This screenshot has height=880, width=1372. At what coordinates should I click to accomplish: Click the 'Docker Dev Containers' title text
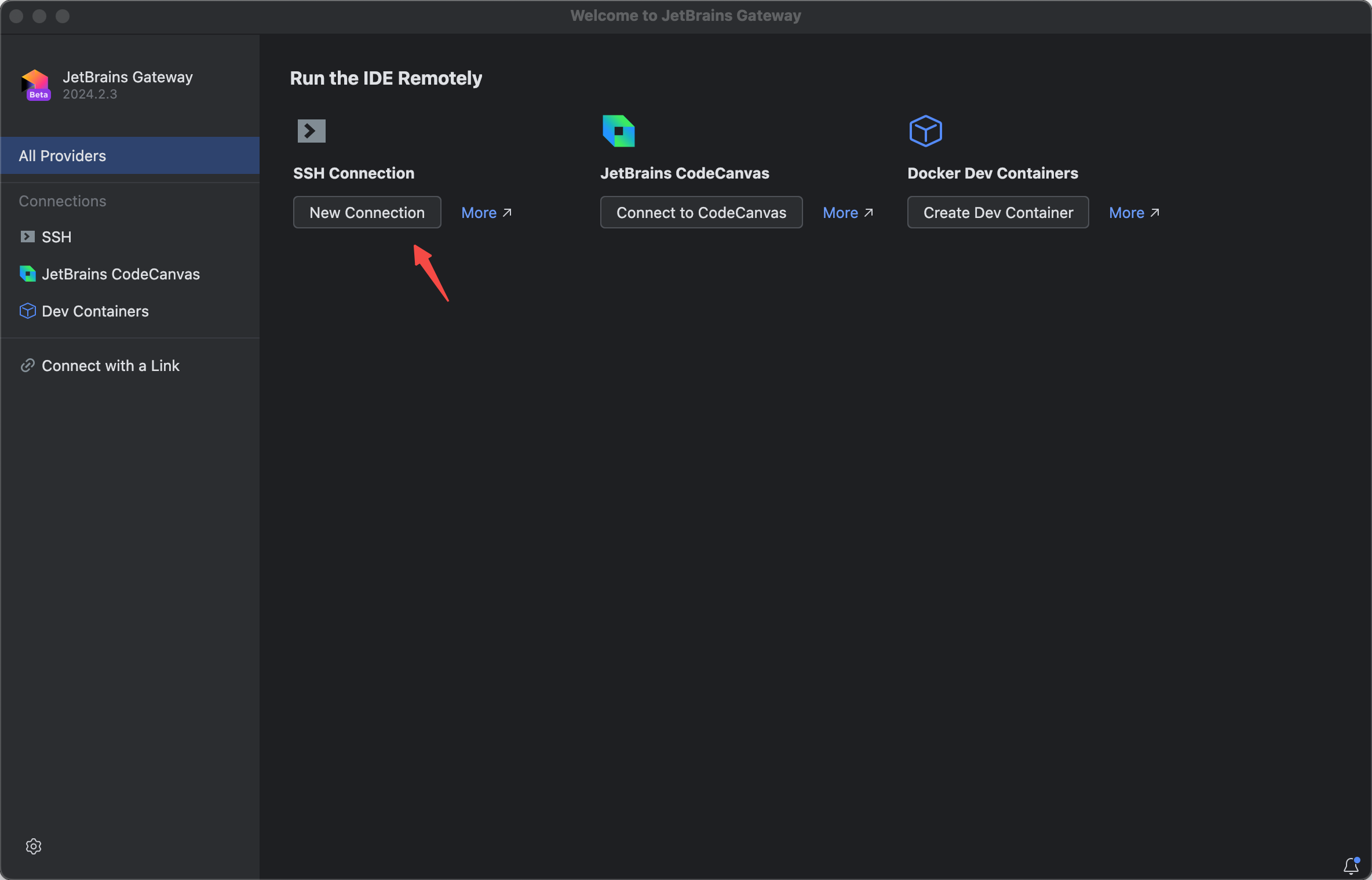(992, 173)
